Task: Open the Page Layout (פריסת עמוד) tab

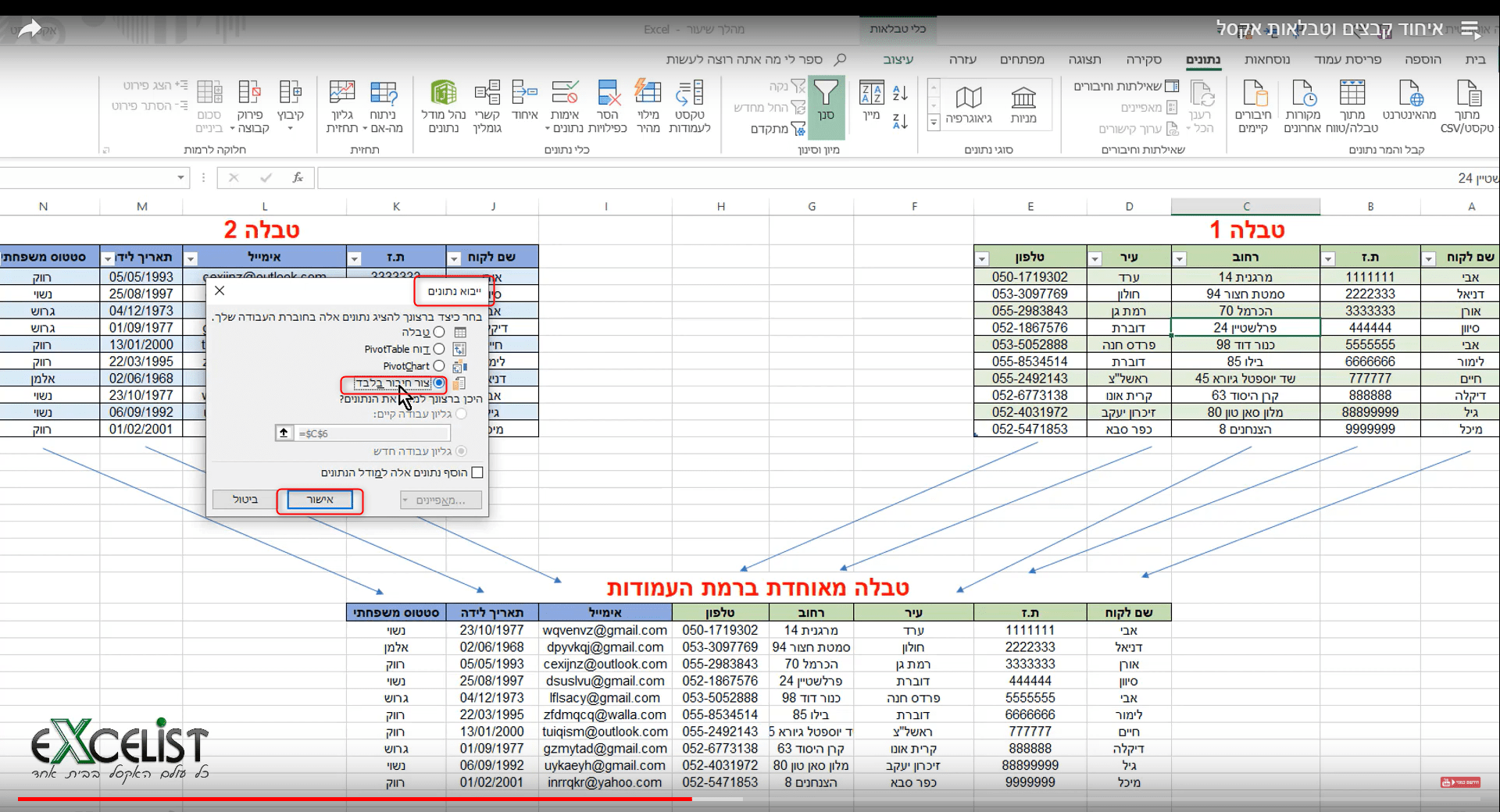Action: tap(1348, 59)
